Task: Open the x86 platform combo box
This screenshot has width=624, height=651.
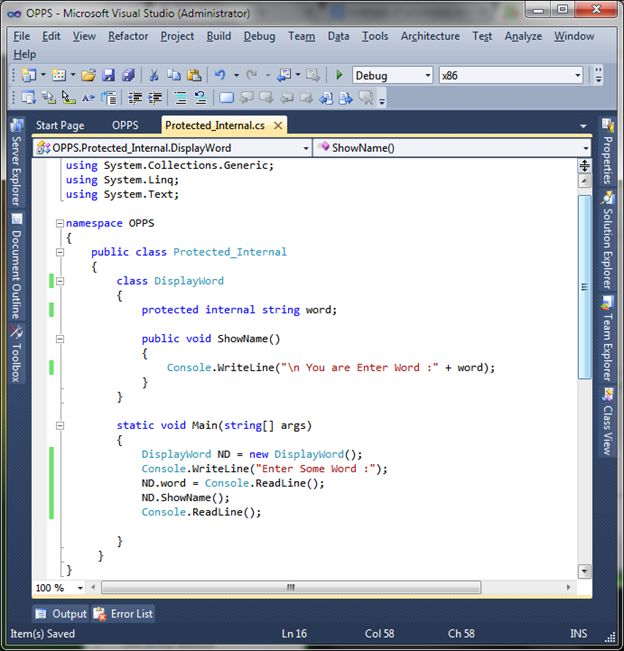Action: pos(511,76)
